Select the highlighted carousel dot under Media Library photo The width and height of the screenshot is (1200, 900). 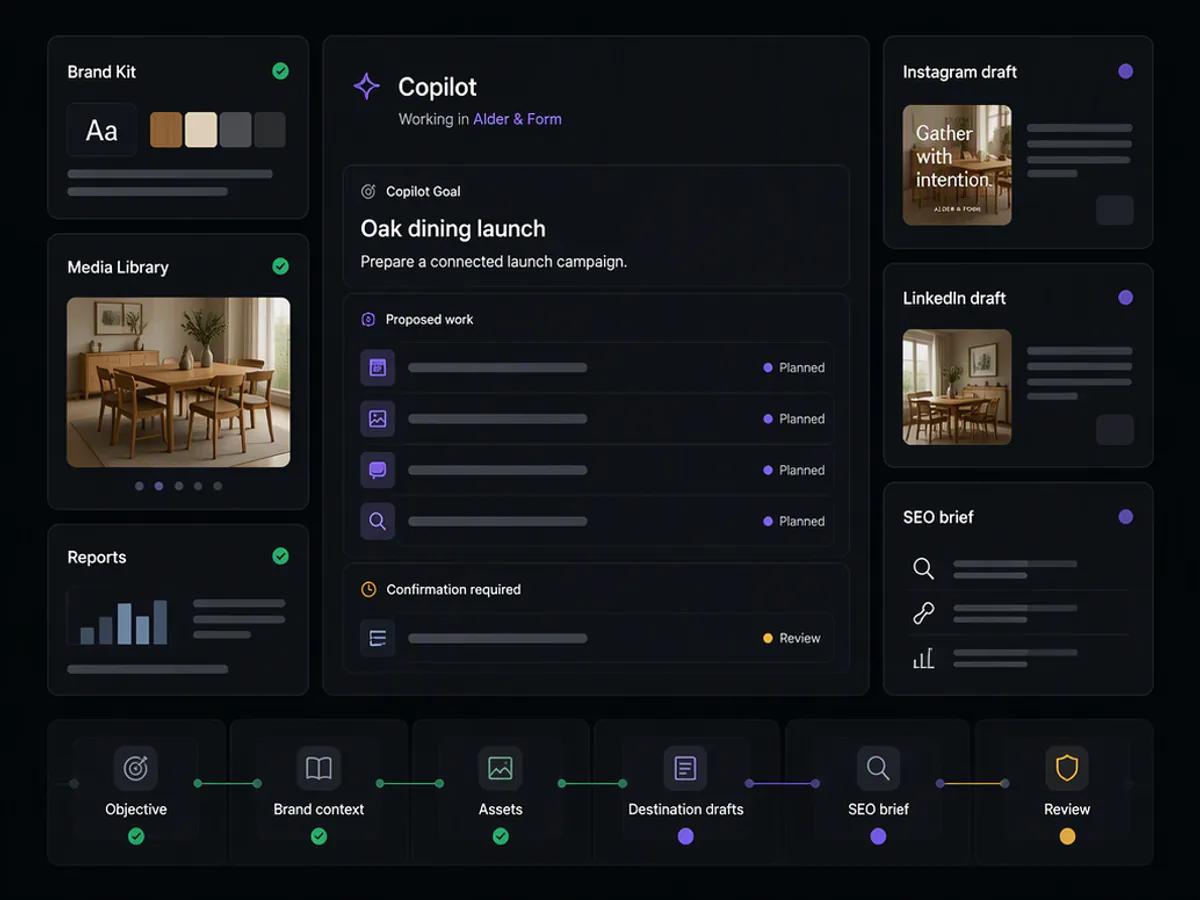[x=159, y=486]
